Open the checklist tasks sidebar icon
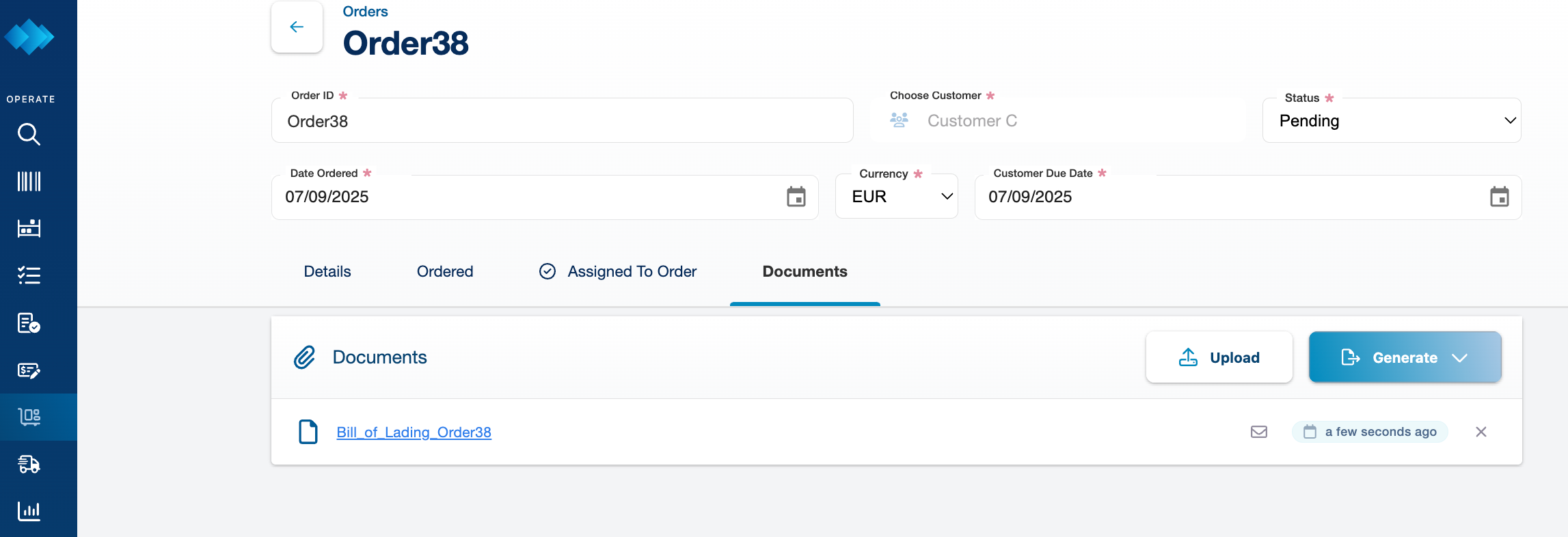This screenshot has width=1568, height=537. [29, 275]
